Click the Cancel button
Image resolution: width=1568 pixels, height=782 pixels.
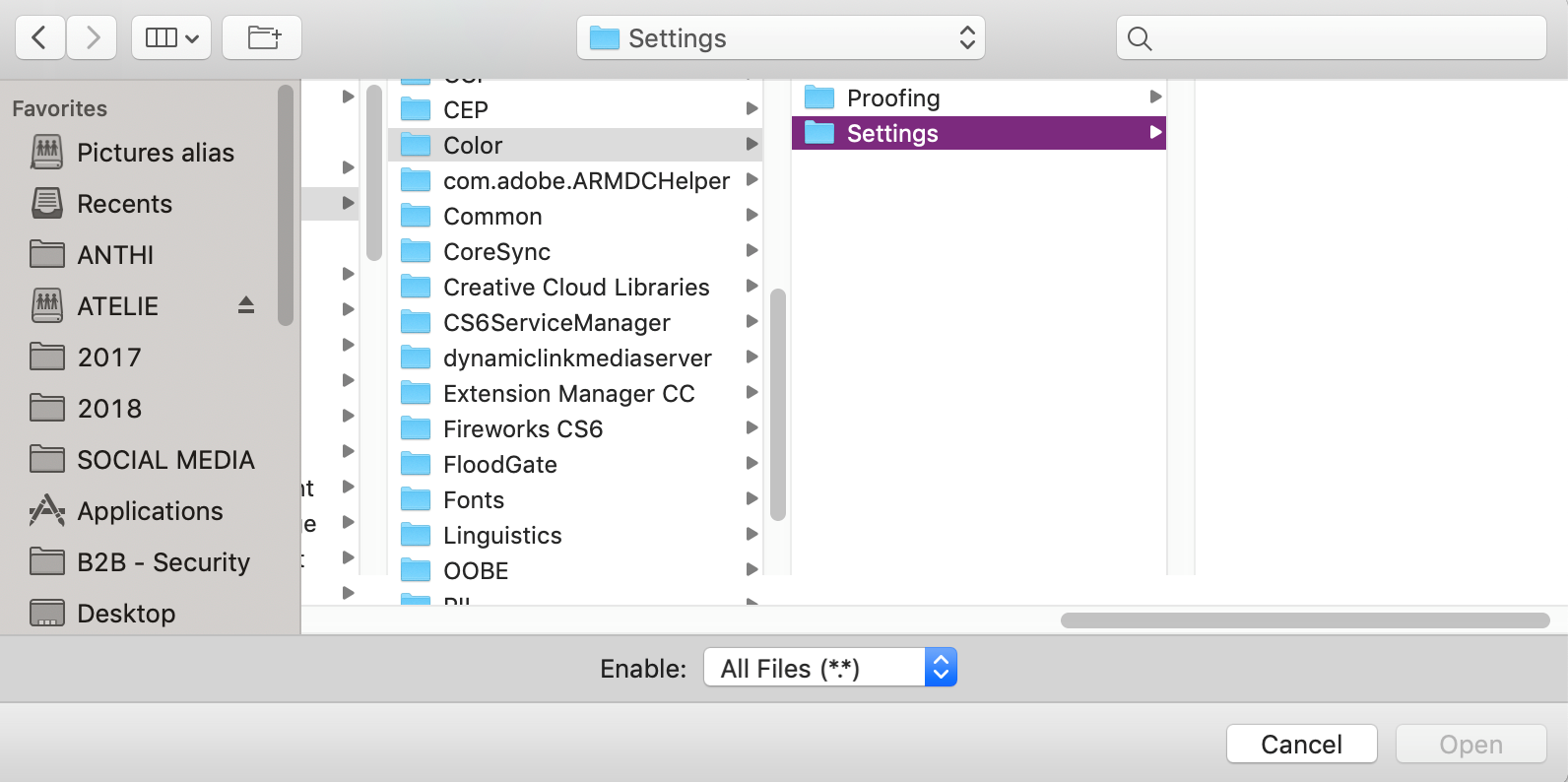coord(1301,744)
